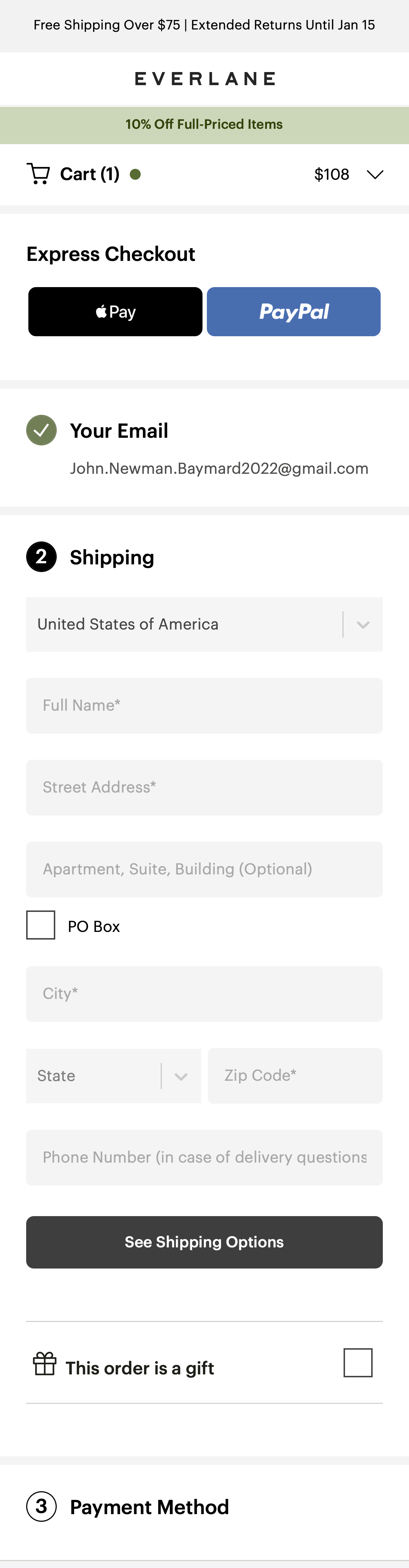409x1568 pixels.
Task: Click the 10% Off Full-Priced Items banner
Action: pyautogui.click(x=204, y=124)
